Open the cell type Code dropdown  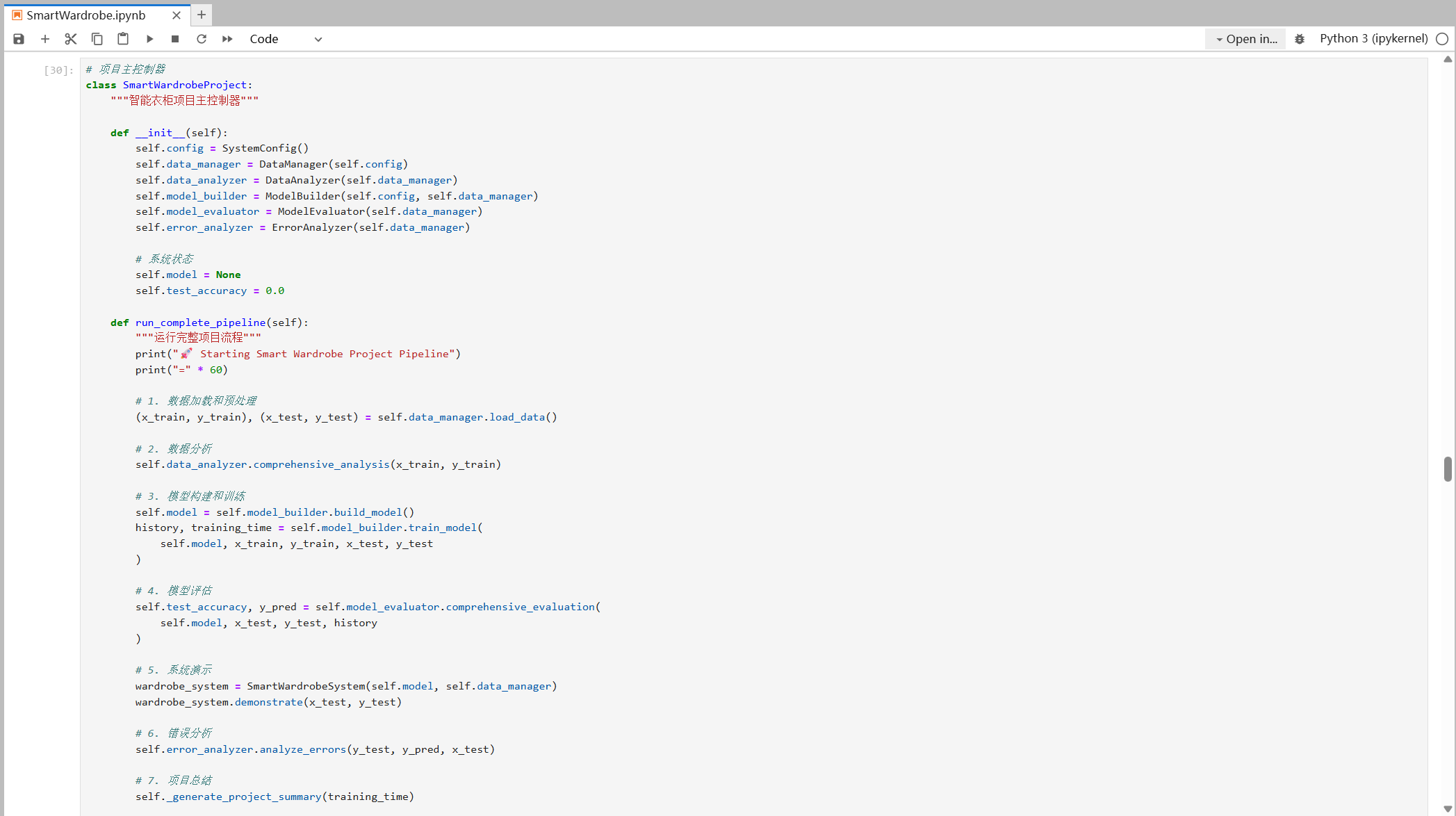[x=286, y=39]
